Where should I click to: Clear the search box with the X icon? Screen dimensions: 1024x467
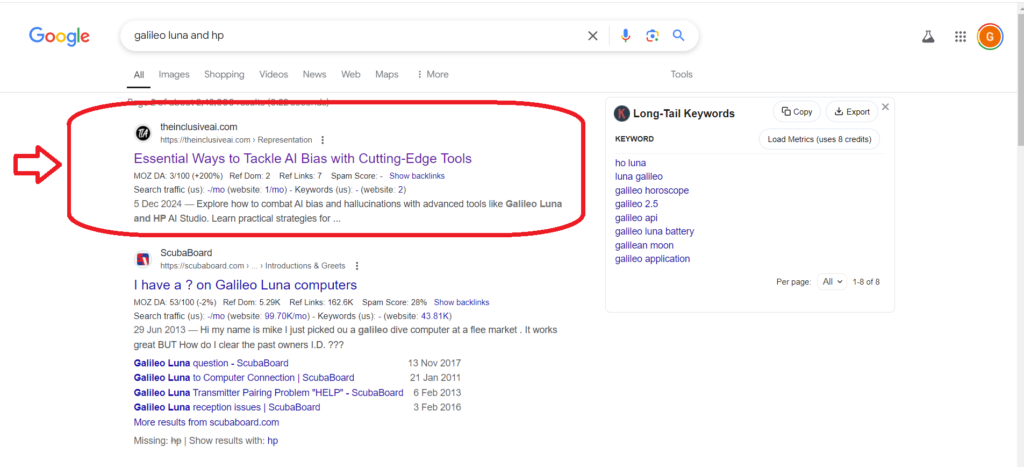pos(592,36)
